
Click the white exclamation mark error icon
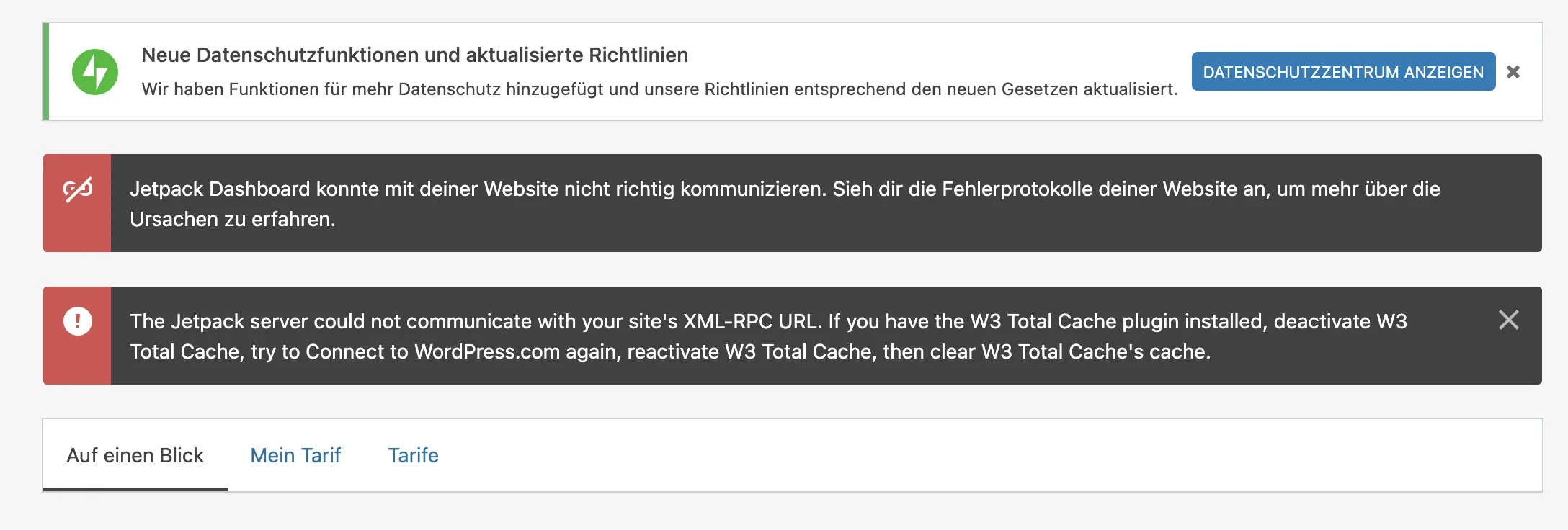click(78, 321)
